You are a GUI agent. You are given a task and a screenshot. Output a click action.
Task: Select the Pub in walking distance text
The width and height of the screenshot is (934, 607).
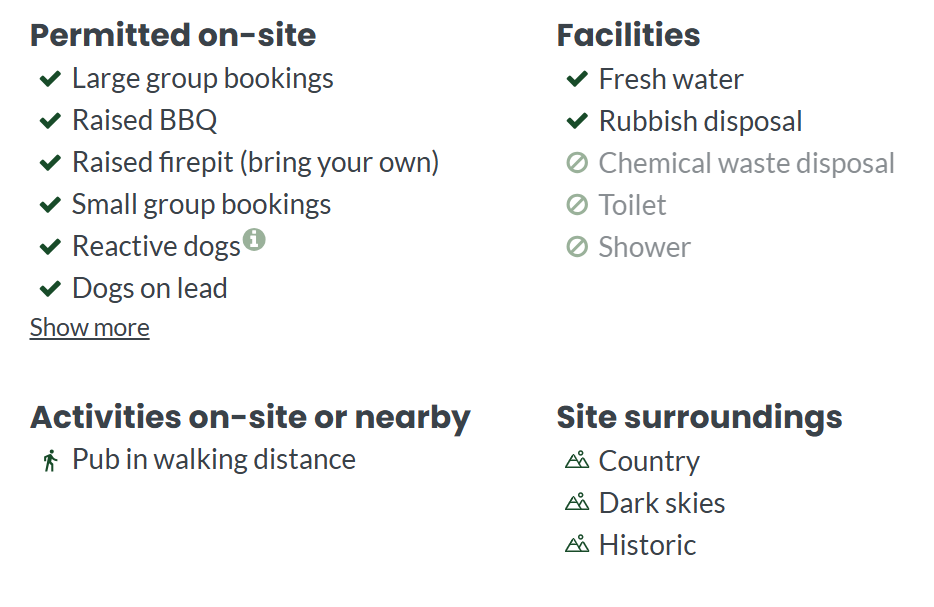tap(214, 460)
